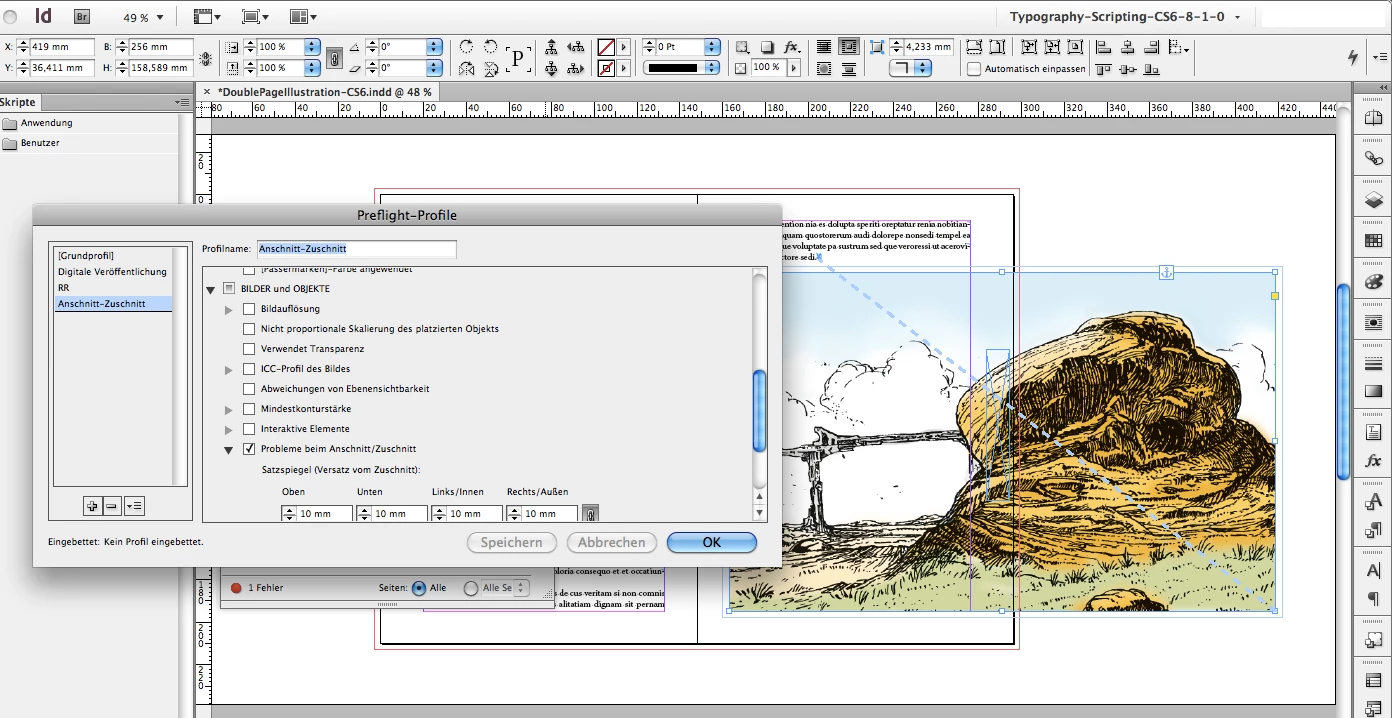Open the Effects fx panel icon in dock
This screenshot has width=1392, height=718.
coord(1373,461)
